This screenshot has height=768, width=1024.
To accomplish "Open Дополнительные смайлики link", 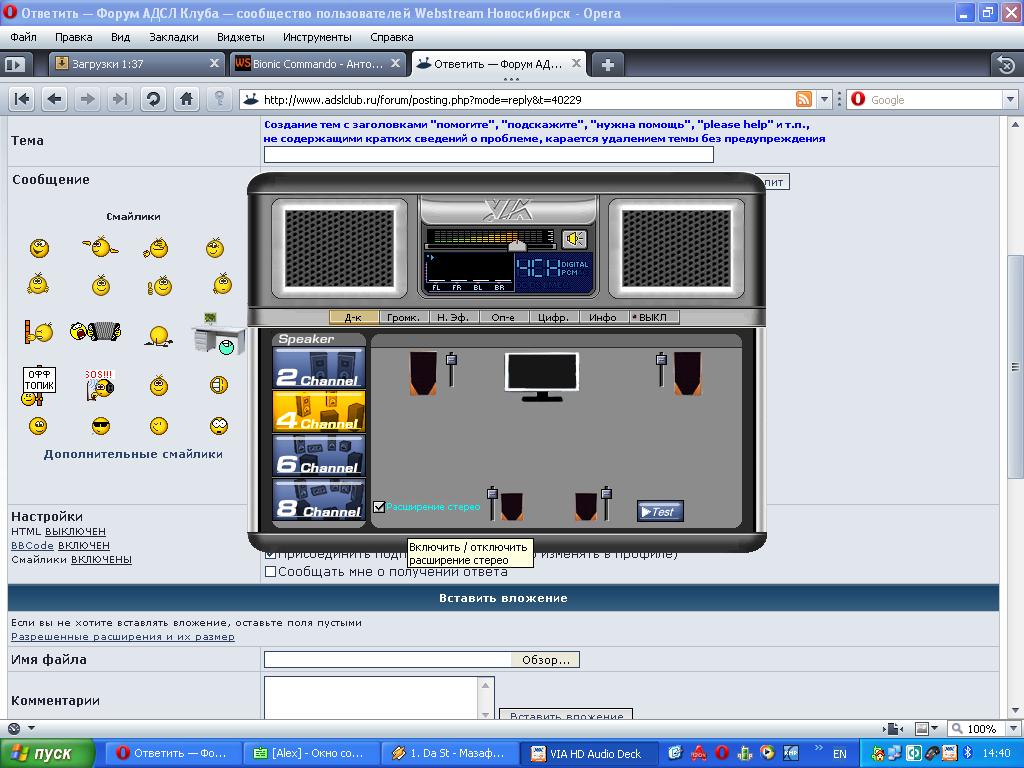I will click(x=133, y=454).
